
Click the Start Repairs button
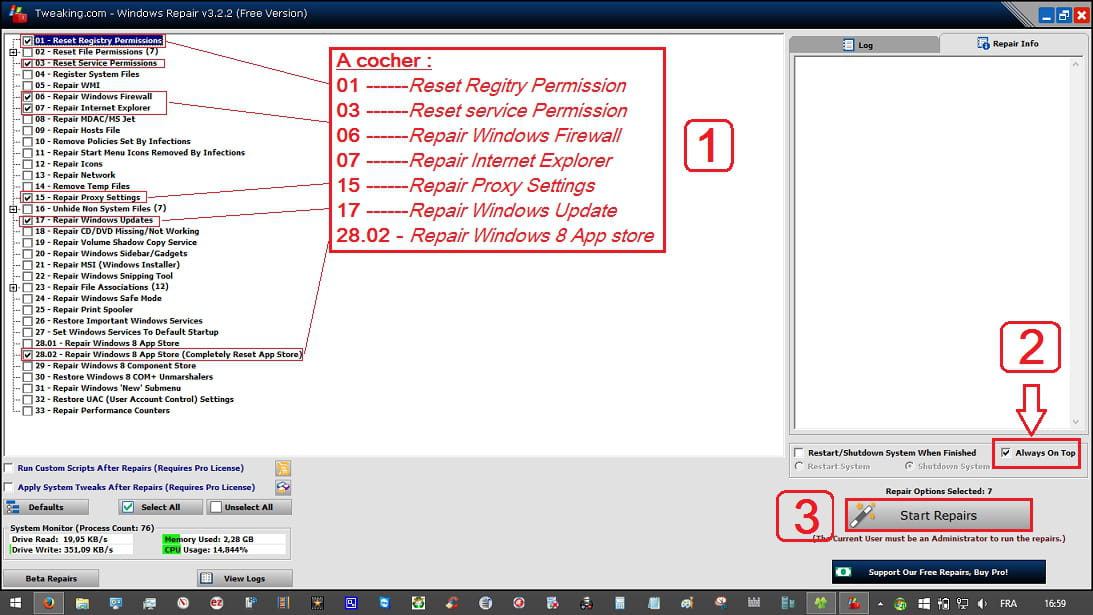(x=938, y=516)
